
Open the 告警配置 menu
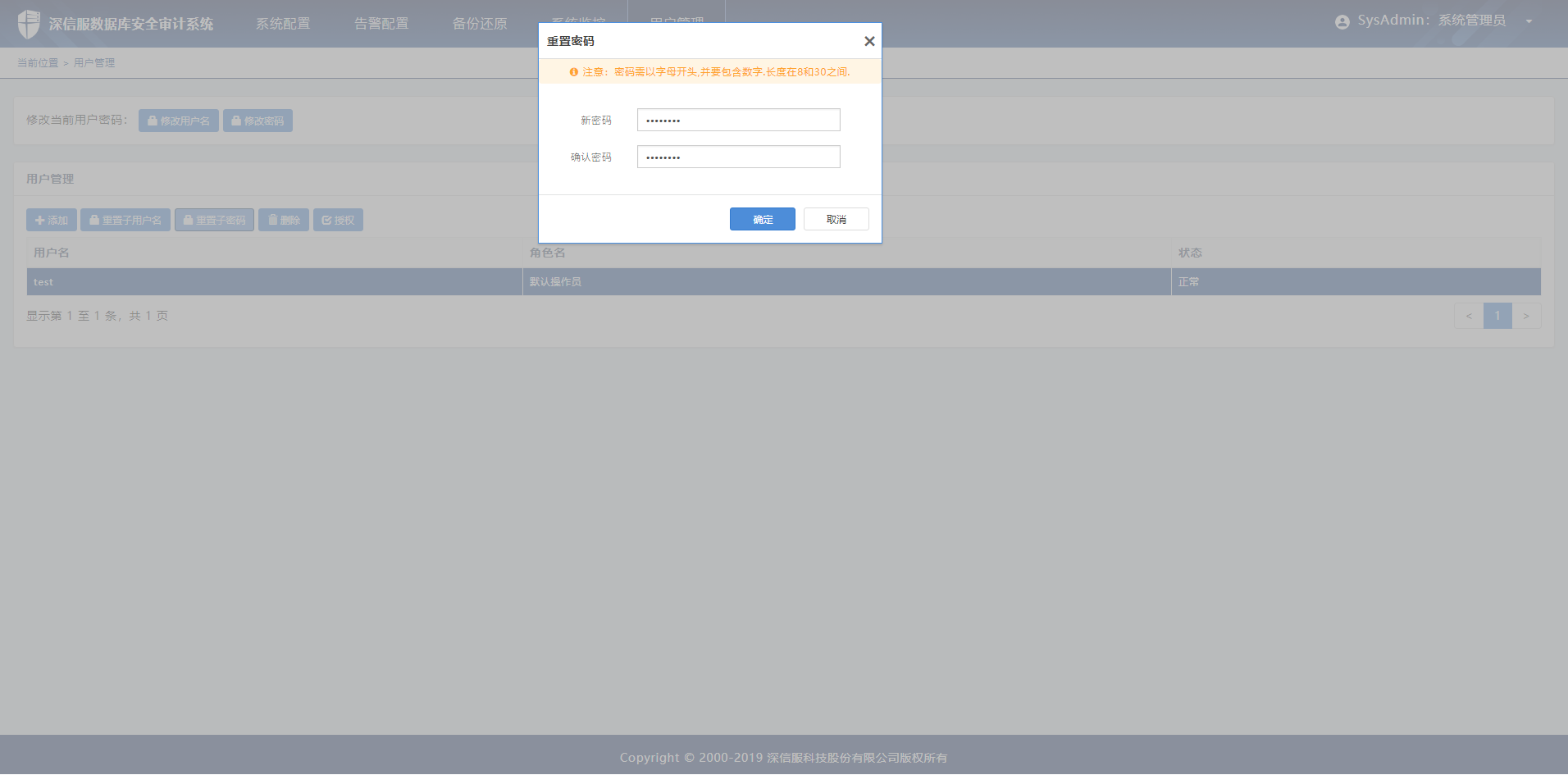click(x=381, y=24)
